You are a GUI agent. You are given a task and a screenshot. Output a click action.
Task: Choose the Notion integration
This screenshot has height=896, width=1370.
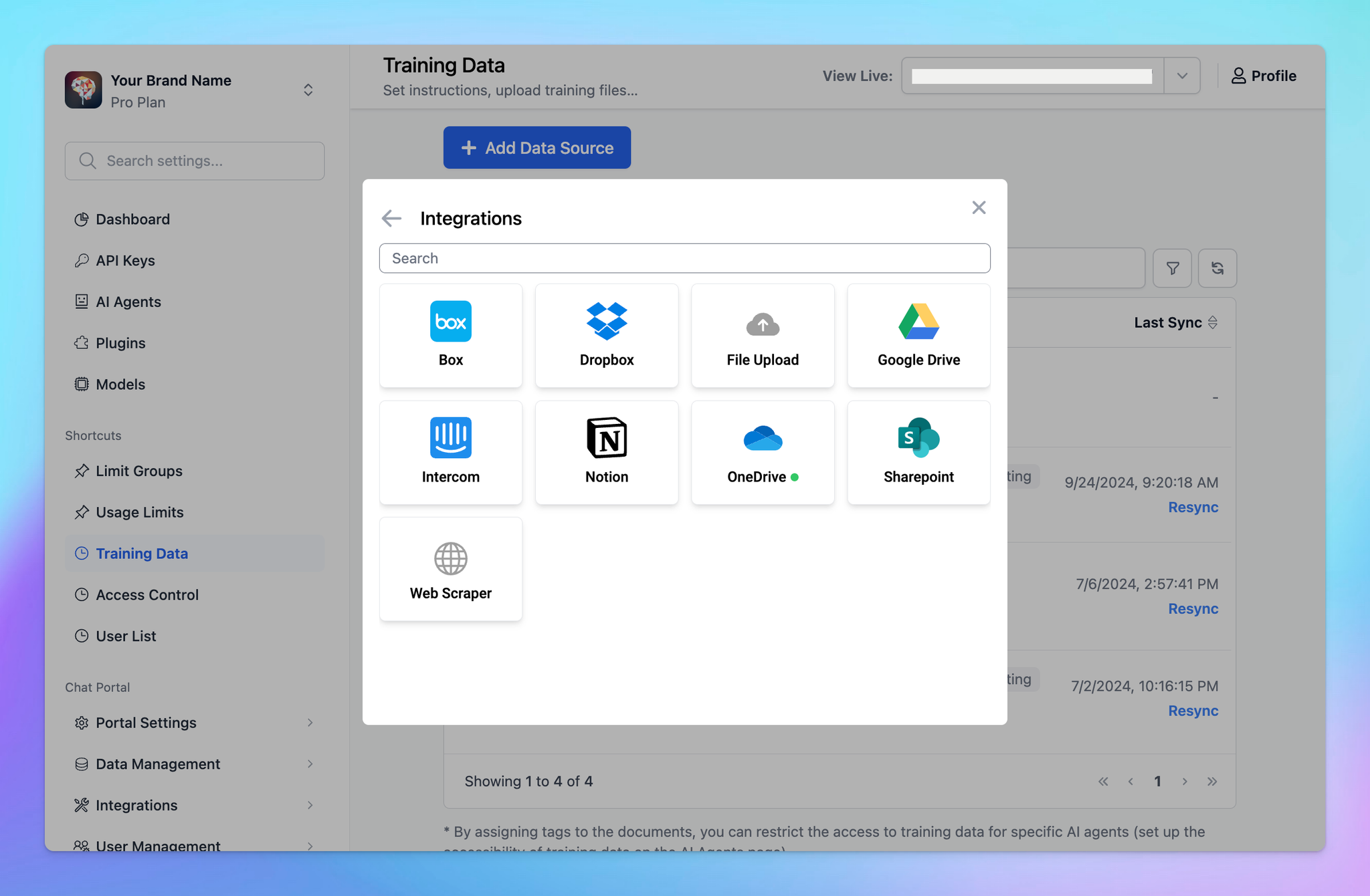click(x=607, y=453)
